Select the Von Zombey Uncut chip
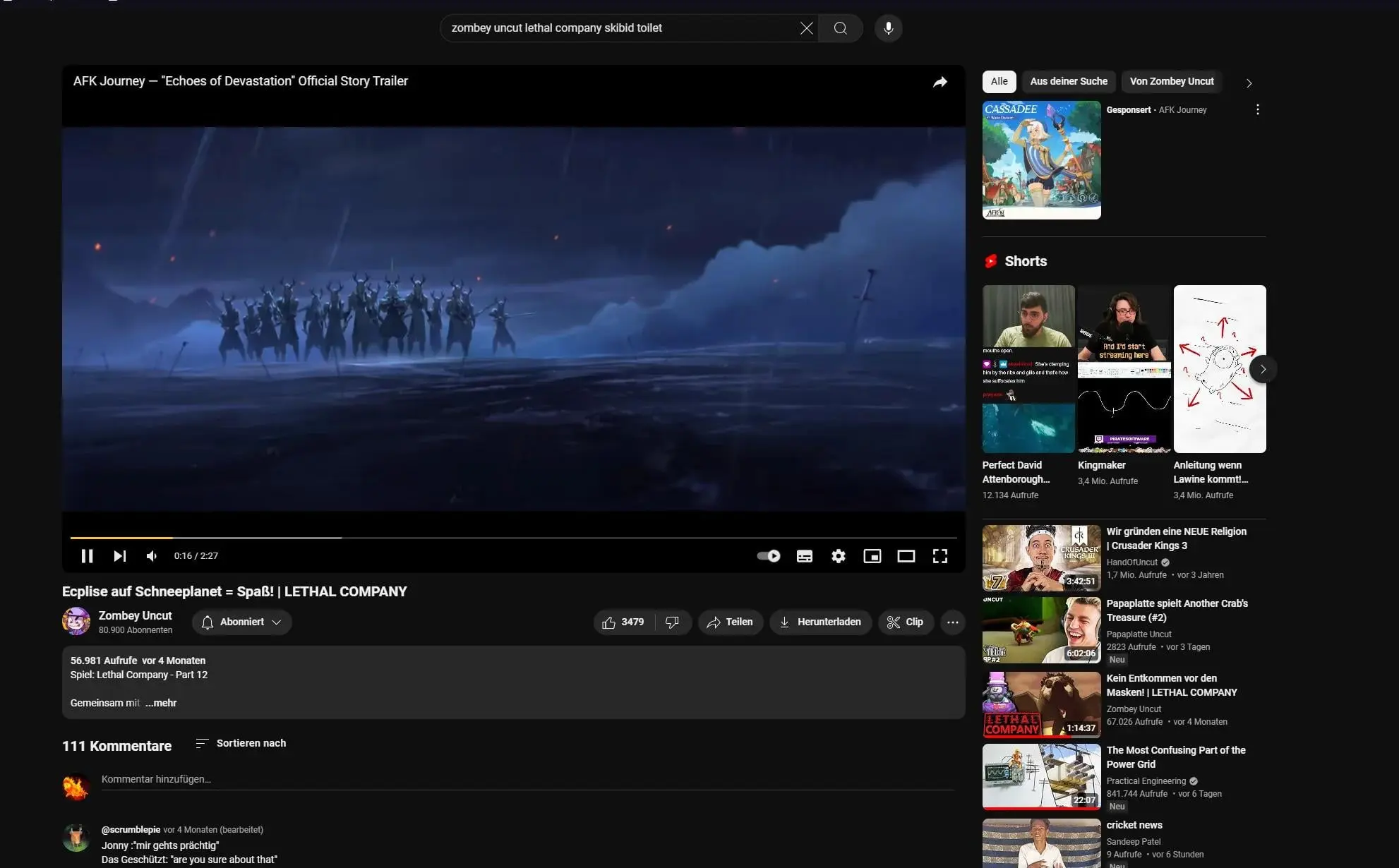 click(1171, 81)
